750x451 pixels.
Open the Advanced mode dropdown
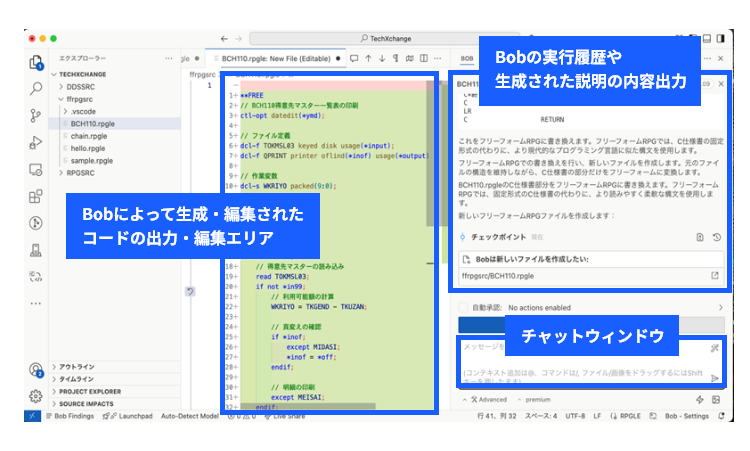click(484, 399)
